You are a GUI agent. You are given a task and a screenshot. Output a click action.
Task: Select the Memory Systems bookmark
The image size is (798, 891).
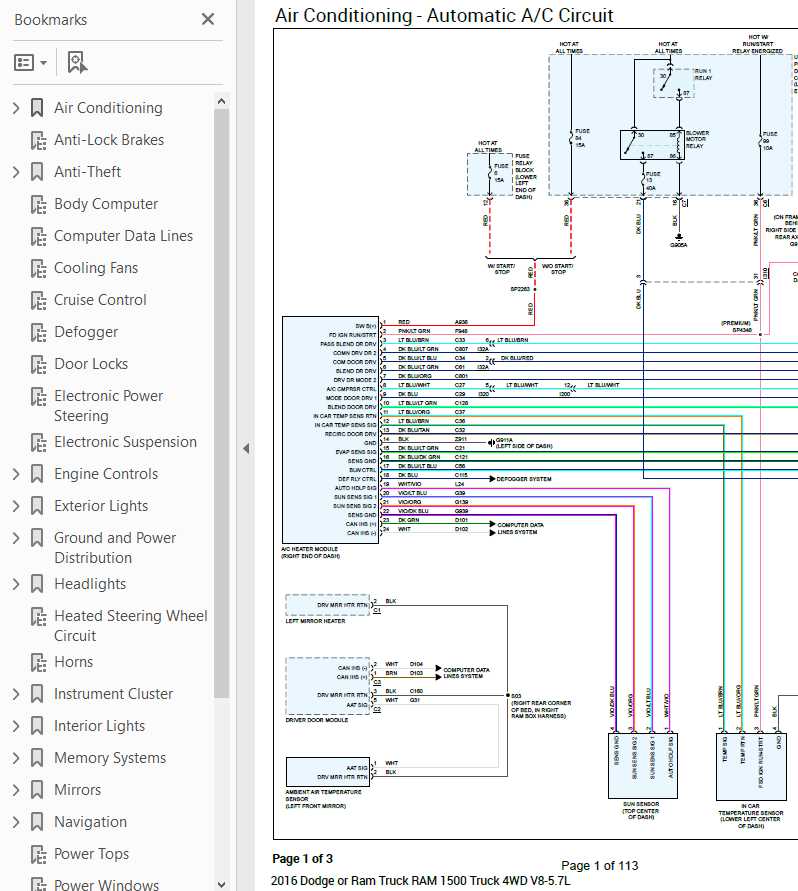click(x=110, y=757)
